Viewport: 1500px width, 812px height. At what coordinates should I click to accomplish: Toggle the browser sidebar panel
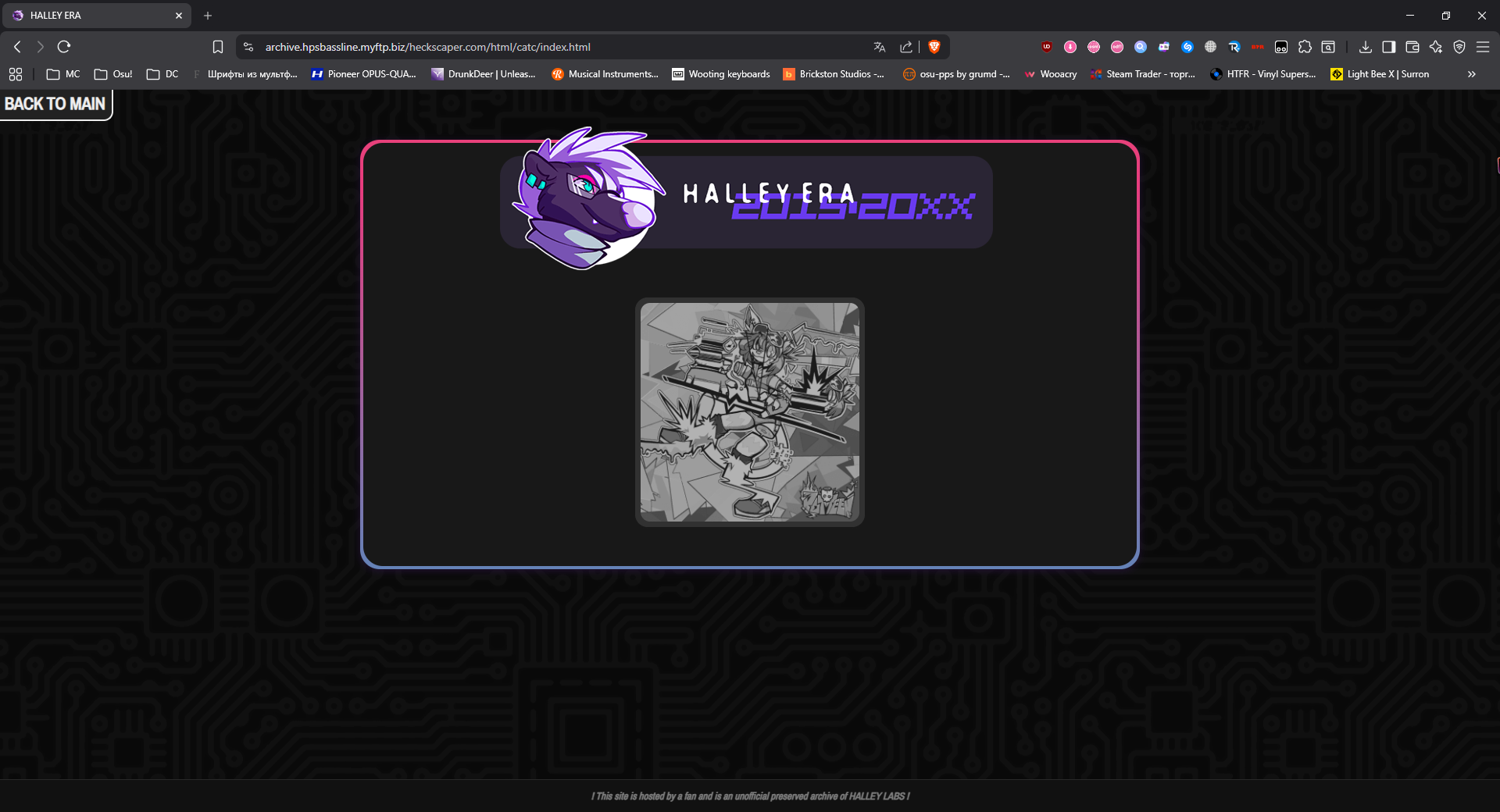pyautogui.click(x=1388, y=47)
